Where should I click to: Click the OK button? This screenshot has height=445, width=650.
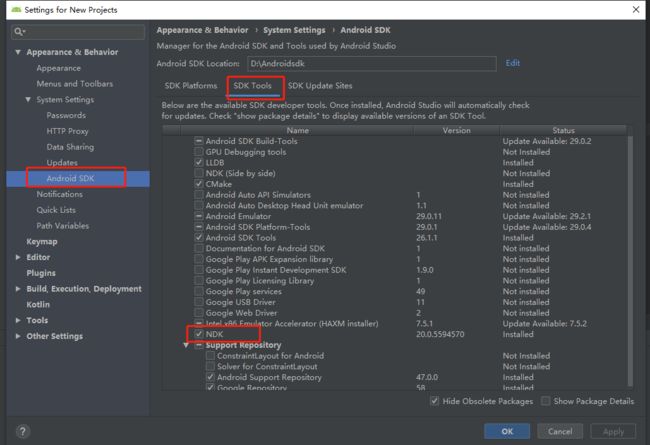point(507,431)
